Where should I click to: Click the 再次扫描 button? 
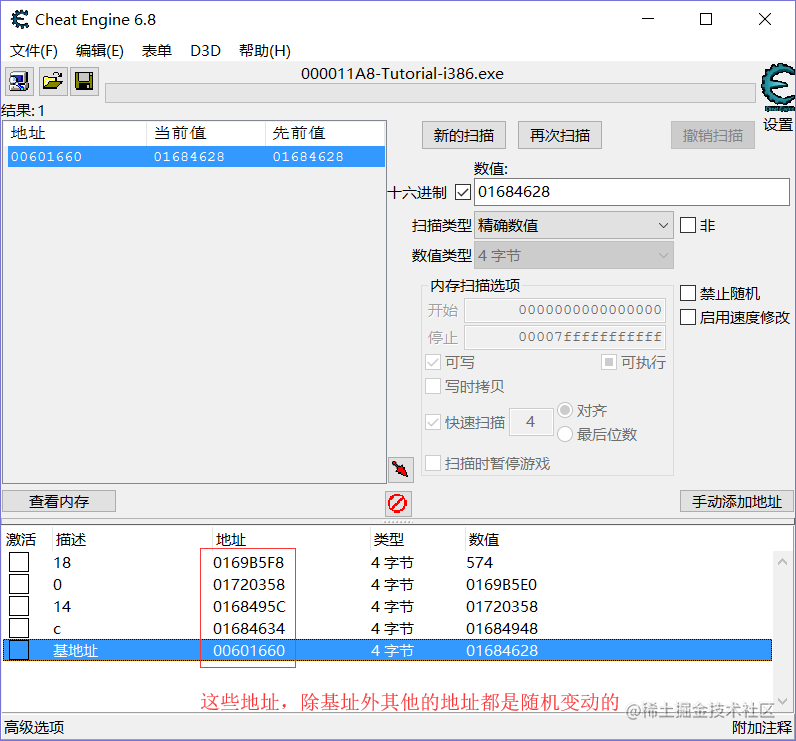[x=559, y=135]
